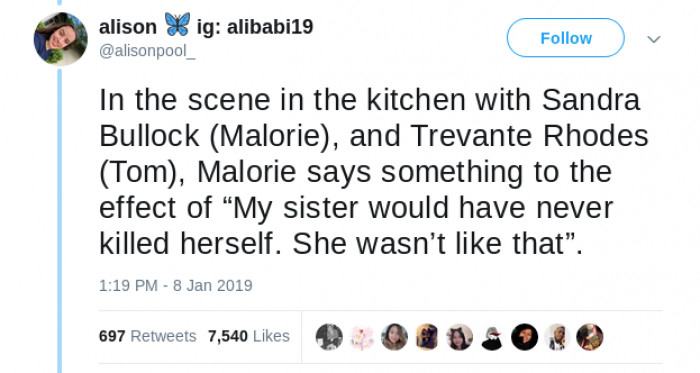Click the alison display name
The width and height of the screenshot is (700, 373).
tap(128, 27)
